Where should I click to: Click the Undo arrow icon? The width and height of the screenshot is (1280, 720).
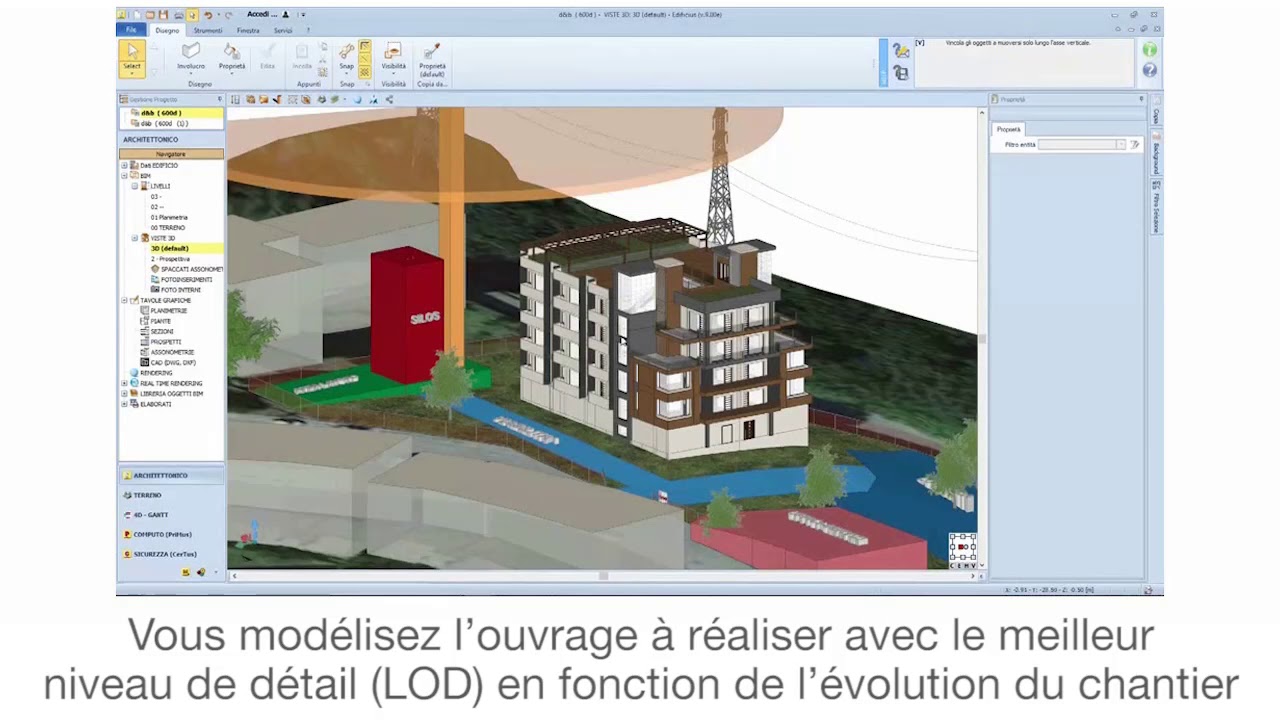click(x=207, y=15)
